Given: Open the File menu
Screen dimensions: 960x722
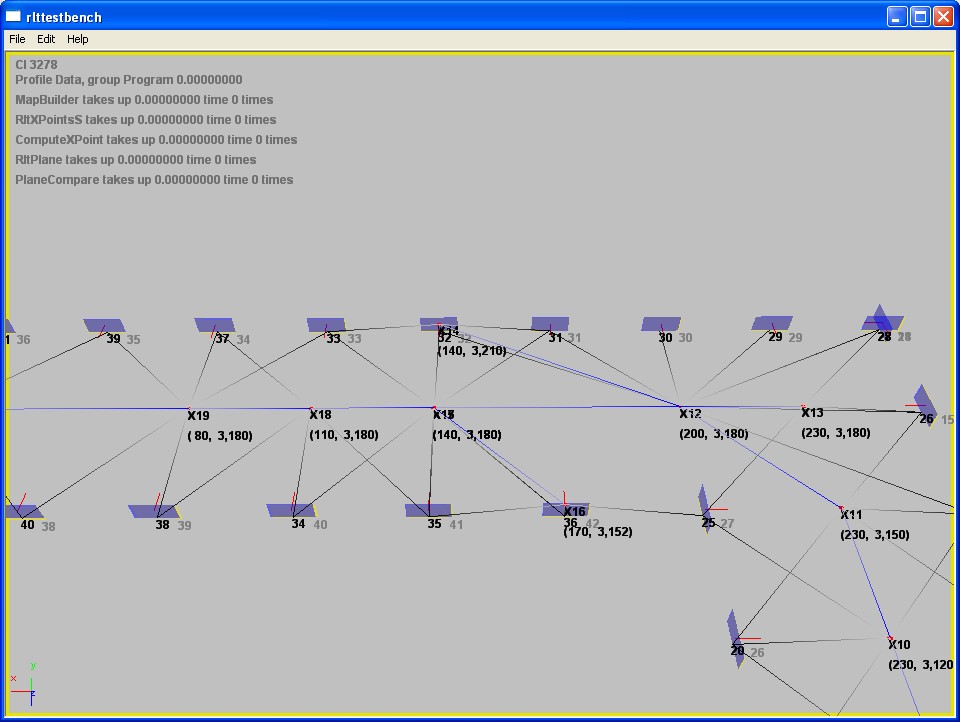Looking at the screenshot, I should coord(17,39).
